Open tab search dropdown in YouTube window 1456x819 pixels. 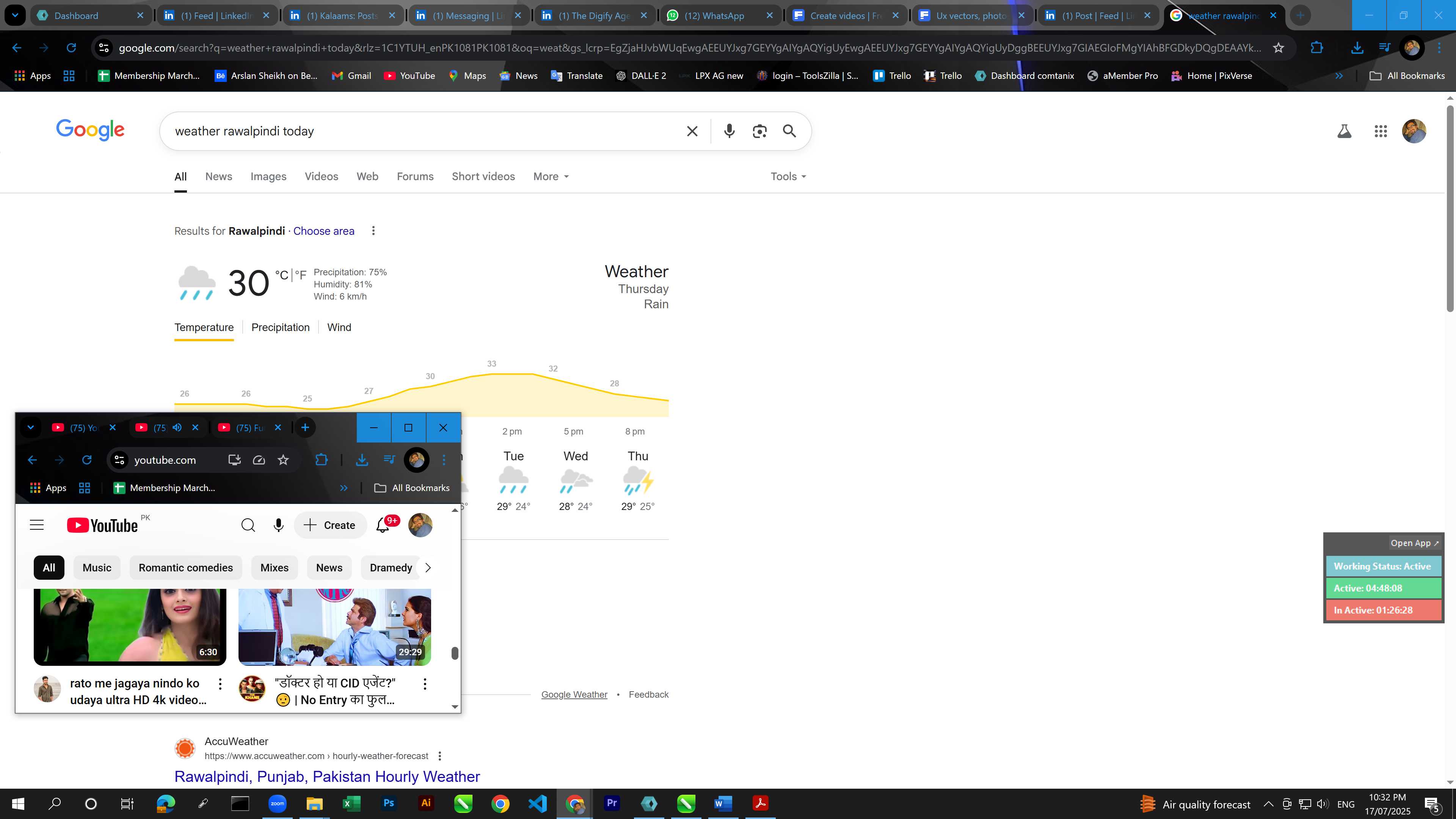[31, 427]
